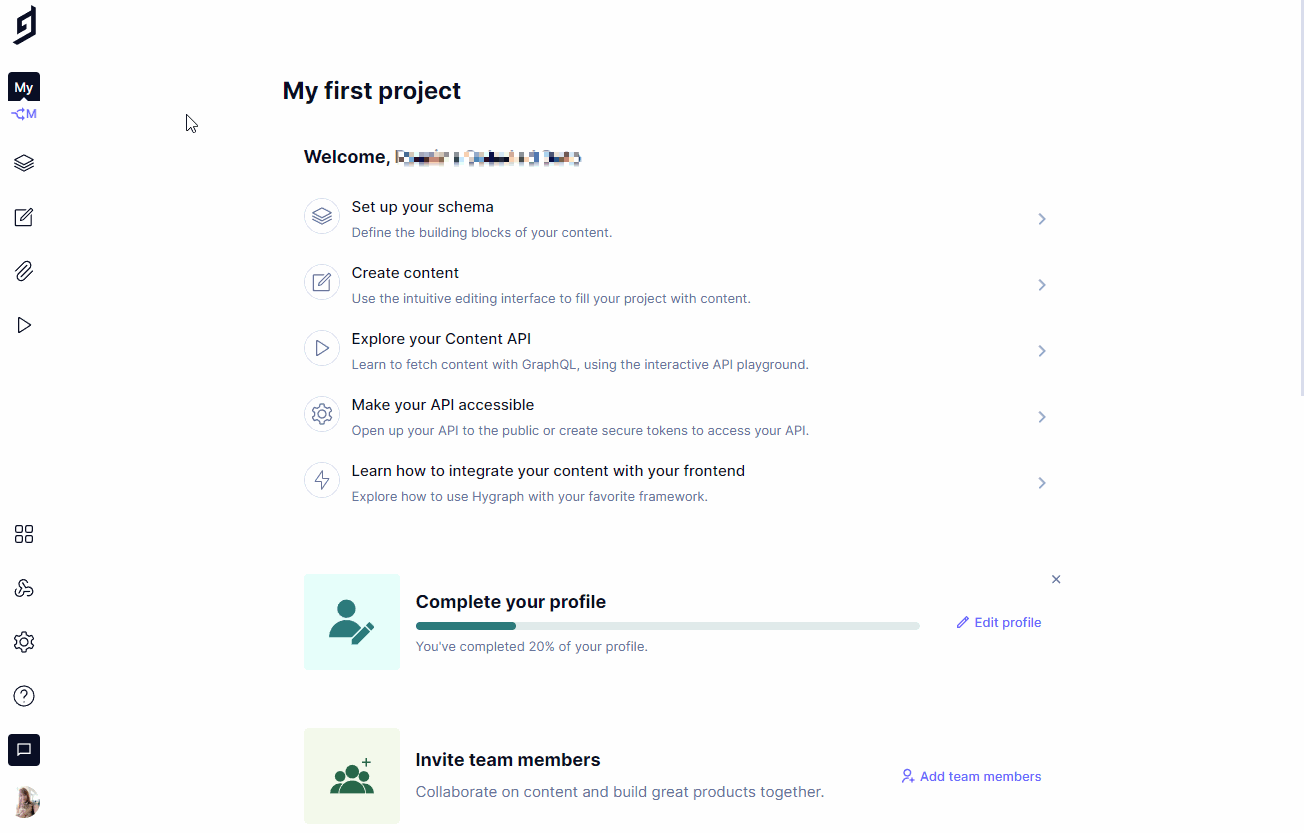Open the chat support icon

click(24, 750)
